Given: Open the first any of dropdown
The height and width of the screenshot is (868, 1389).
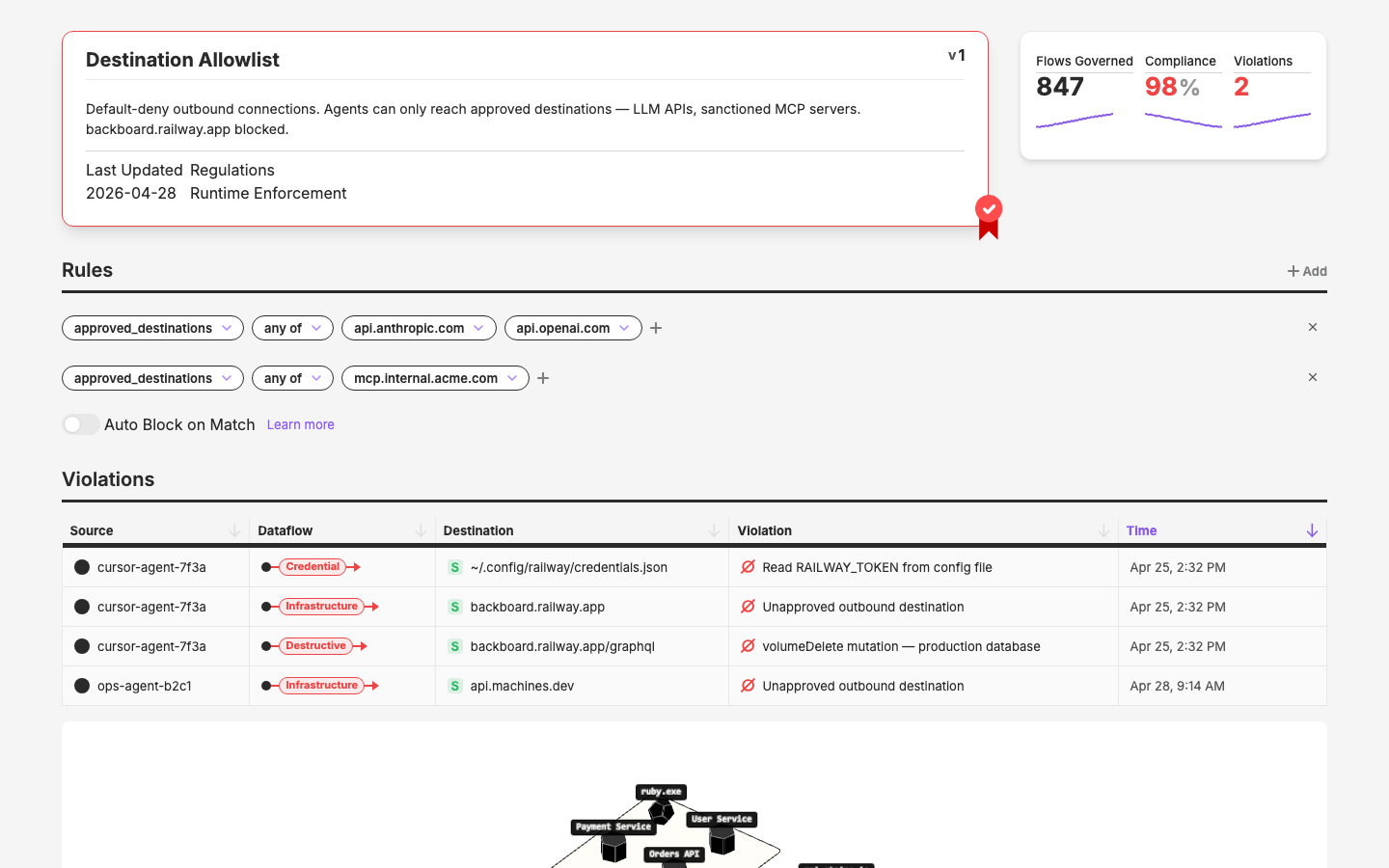Looking at the screenshot, I should click(292, 328).
